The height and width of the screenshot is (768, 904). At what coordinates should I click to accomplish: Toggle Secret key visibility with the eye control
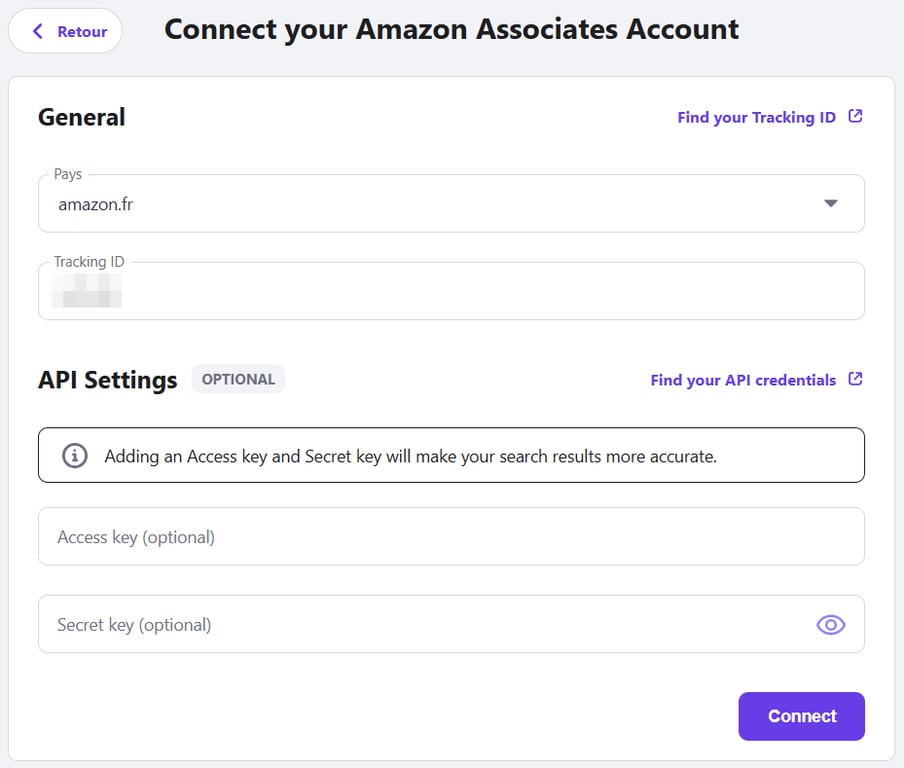pyautogui.click(x=830, y=624)
